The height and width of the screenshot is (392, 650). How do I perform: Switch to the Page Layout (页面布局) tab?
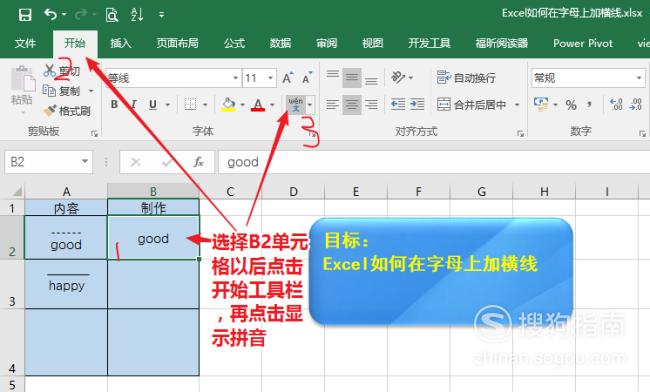click(177, 43)
